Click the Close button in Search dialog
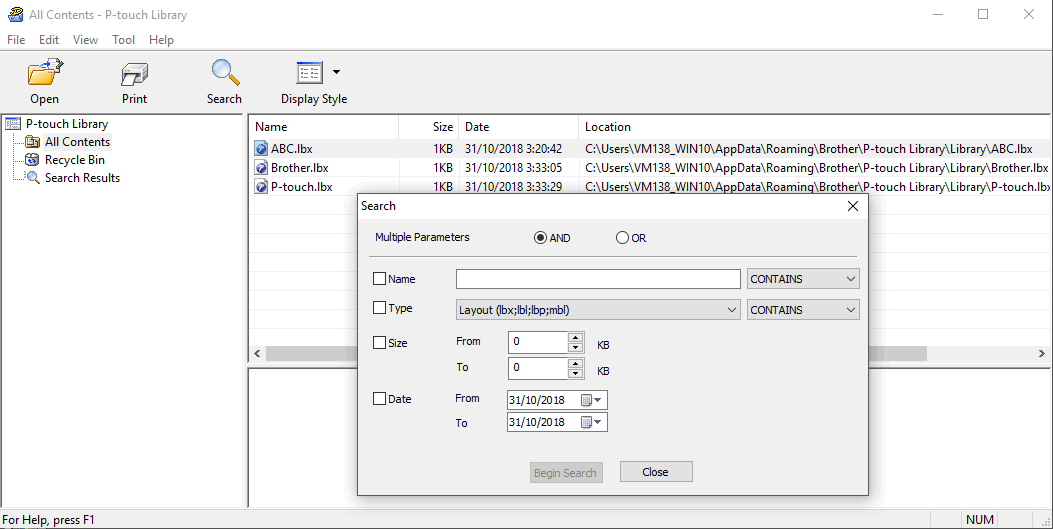This screenshot has width=1053, height=529. click(x=655, y=472)
